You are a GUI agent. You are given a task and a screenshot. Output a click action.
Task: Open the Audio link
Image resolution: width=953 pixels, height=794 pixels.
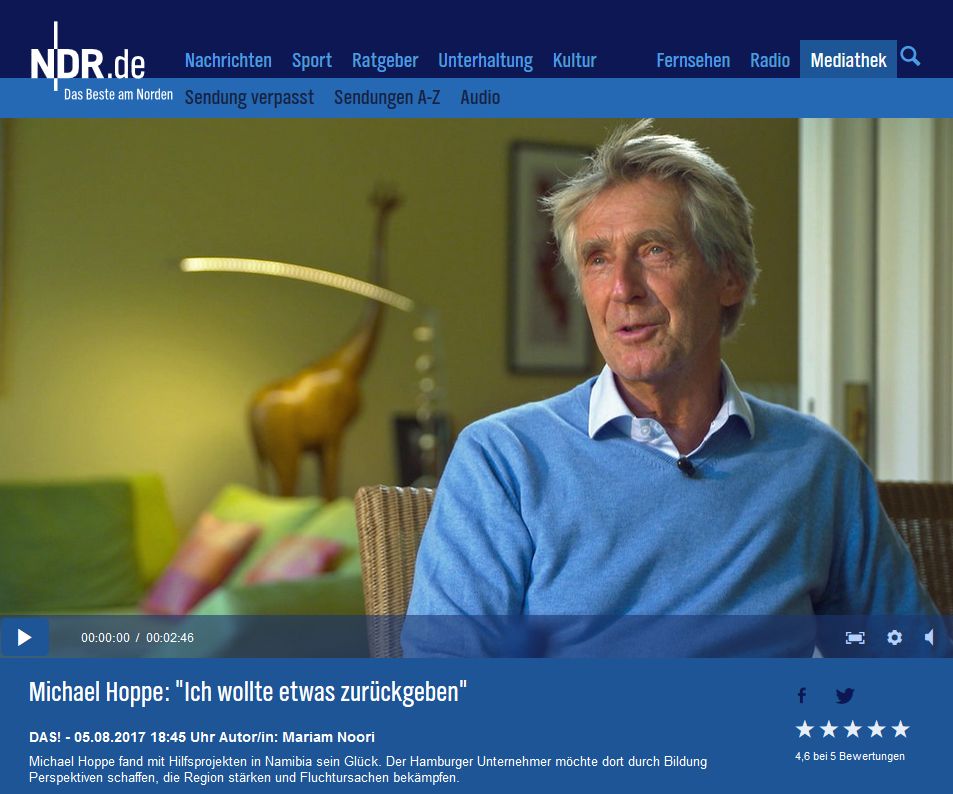(x=480, y=97)
